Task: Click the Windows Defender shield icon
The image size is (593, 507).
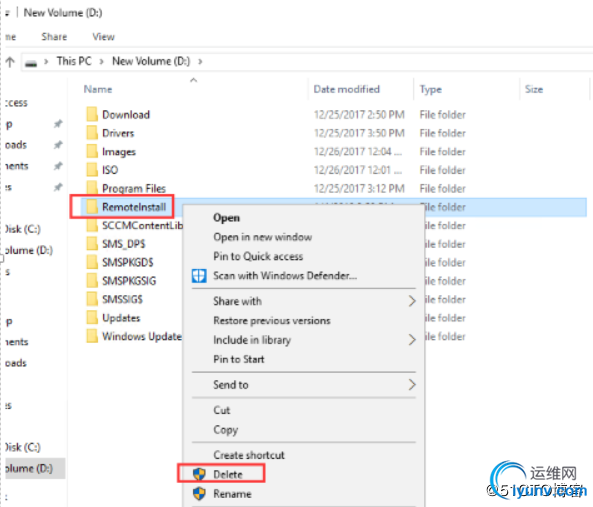Action: [x=199, y=276]
